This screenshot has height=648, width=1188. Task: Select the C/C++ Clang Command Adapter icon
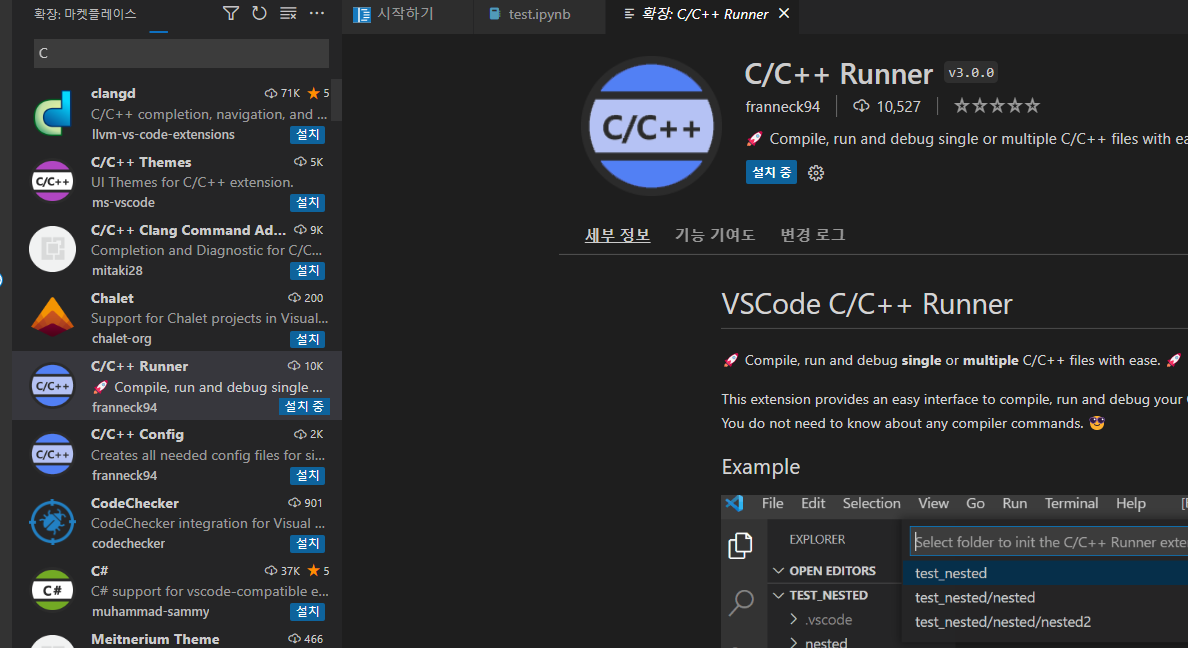(x=52, y=249)
